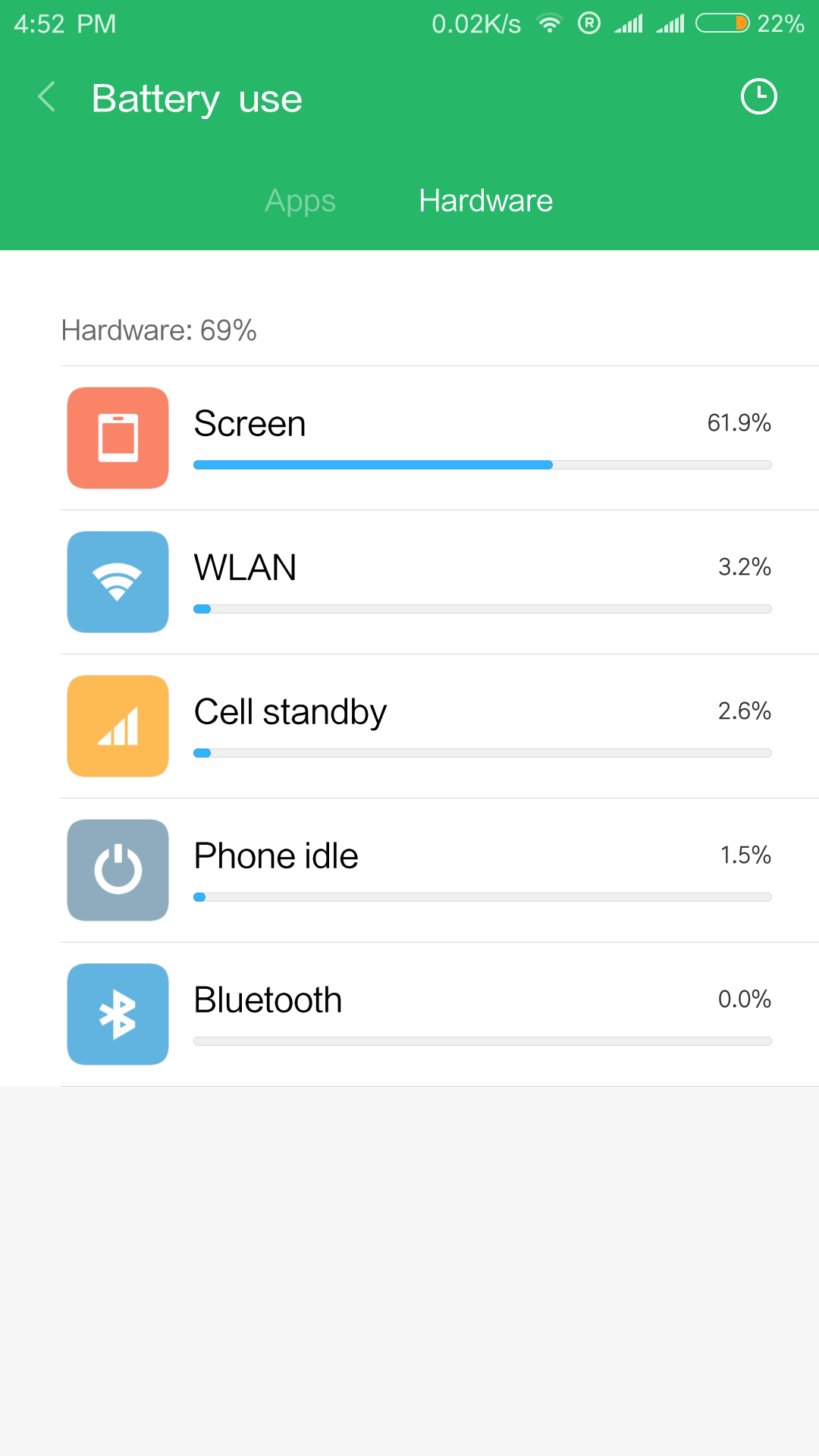Tap the Phone idle power icon
Screen dimensions: 819x1456
[x=118, y=870]
